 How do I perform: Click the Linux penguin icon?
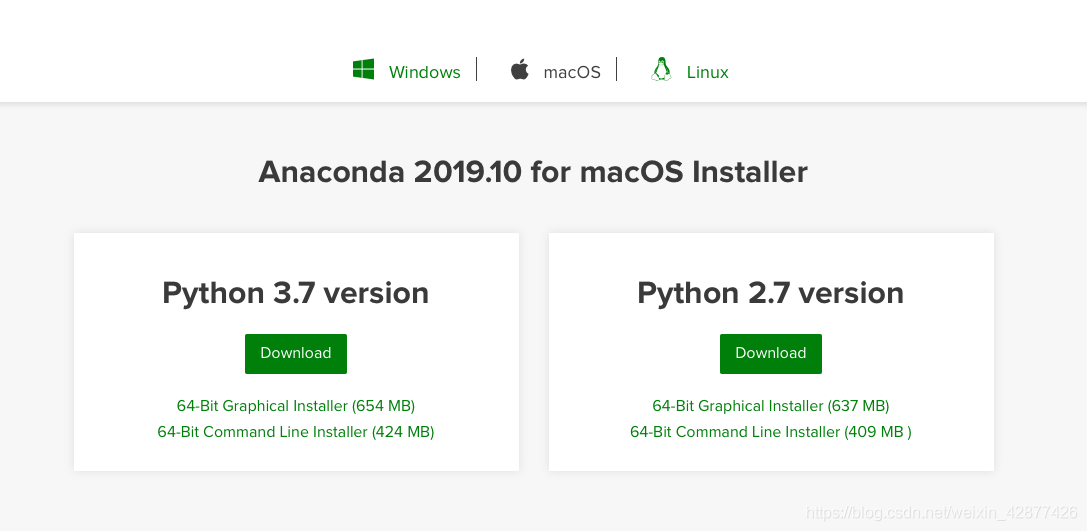point(661,70)
